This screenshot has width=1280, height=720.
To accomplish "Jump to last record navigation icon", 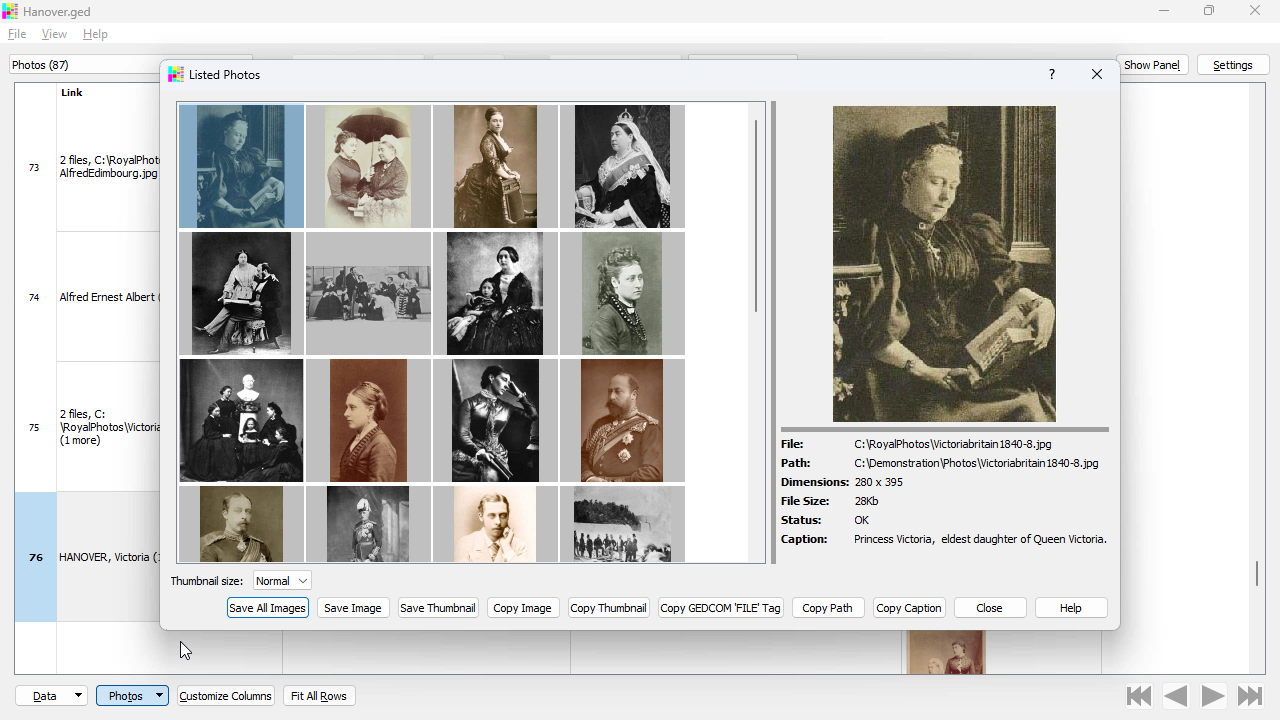I will pyautogui.click(x=1250, y=696).
